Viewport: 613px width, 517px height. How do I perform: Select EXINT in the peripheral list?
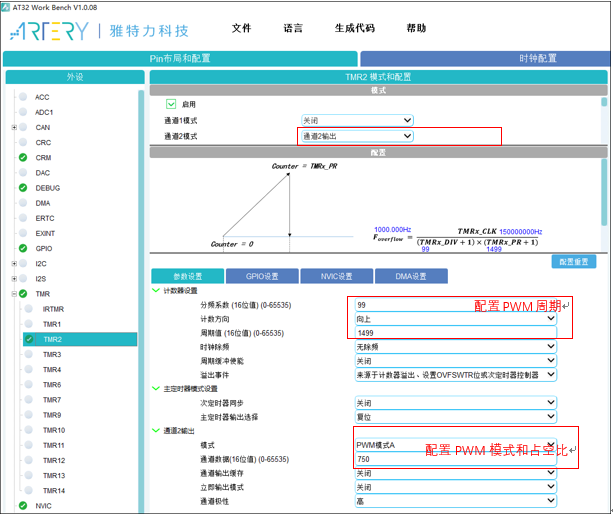click(45, 233)
